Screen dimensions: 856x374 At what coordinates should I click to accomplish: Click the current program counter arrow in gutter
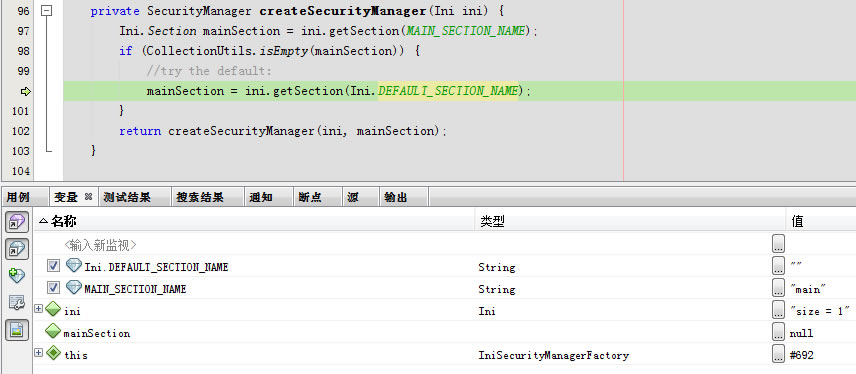click(25, 91)
